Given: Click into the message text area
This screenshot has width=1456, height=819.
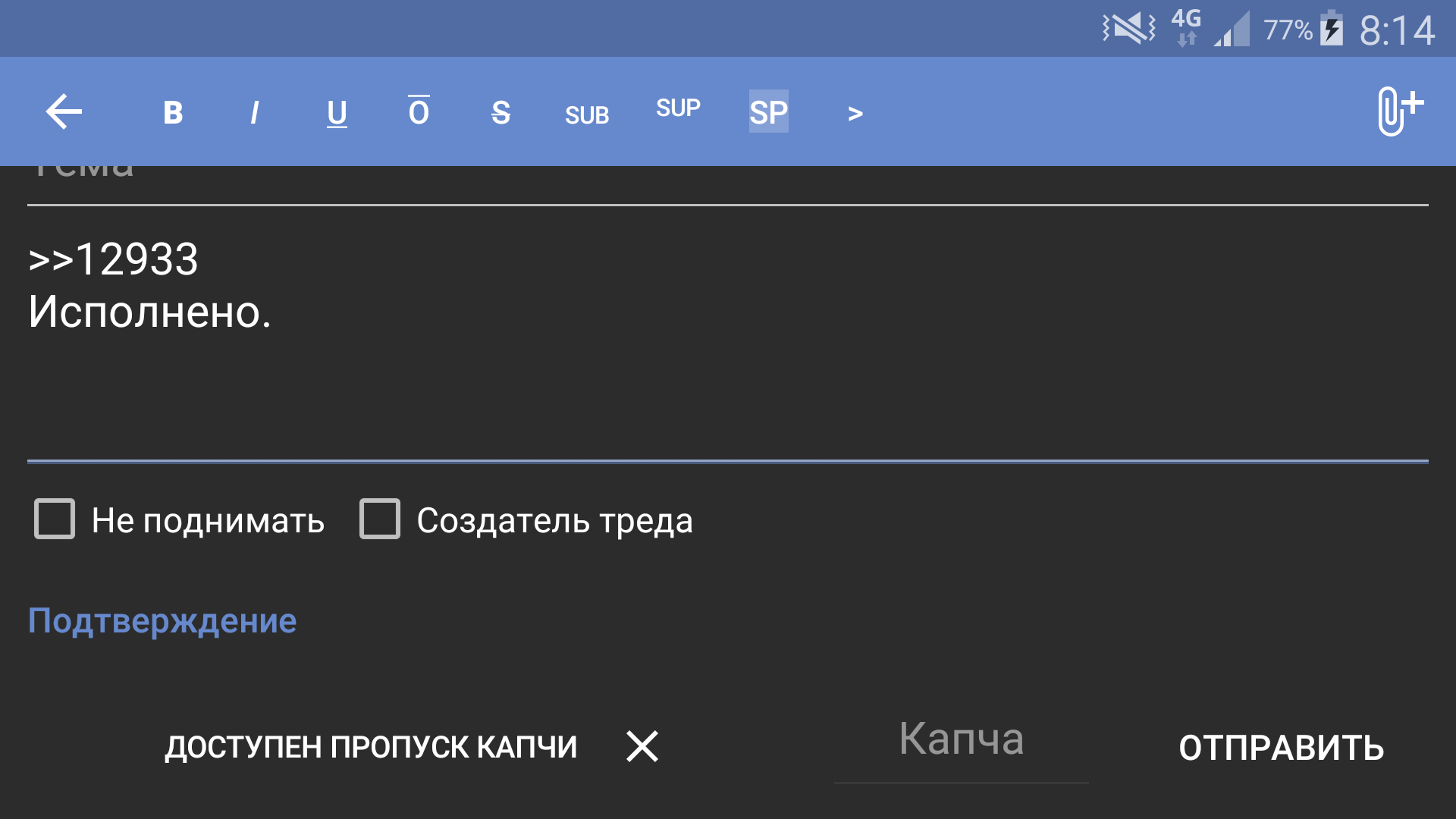Looking at the screenshot, I should click(x=728, y=341).
